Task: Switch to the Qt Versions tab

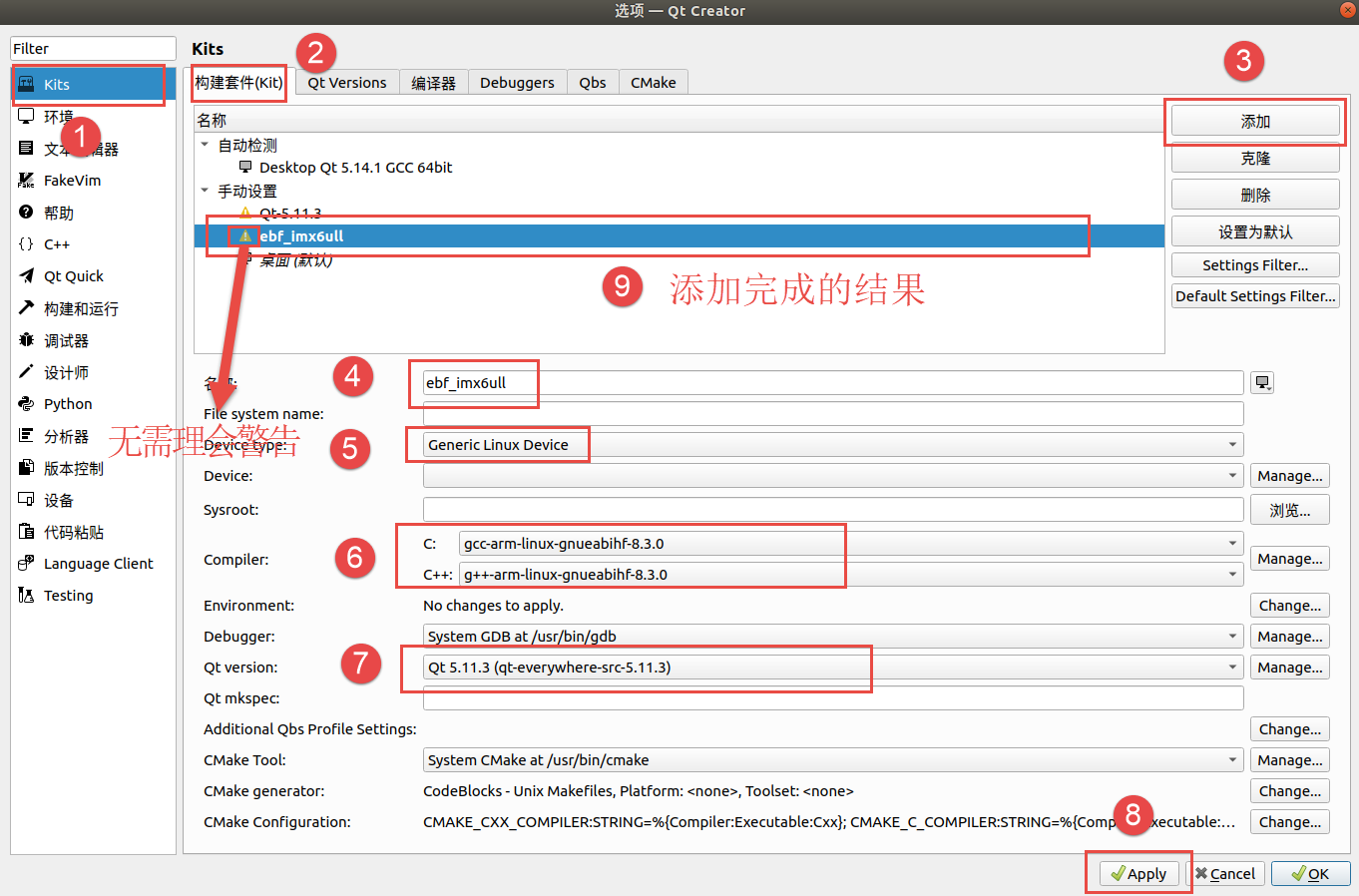Action: [x=347, y=83]
